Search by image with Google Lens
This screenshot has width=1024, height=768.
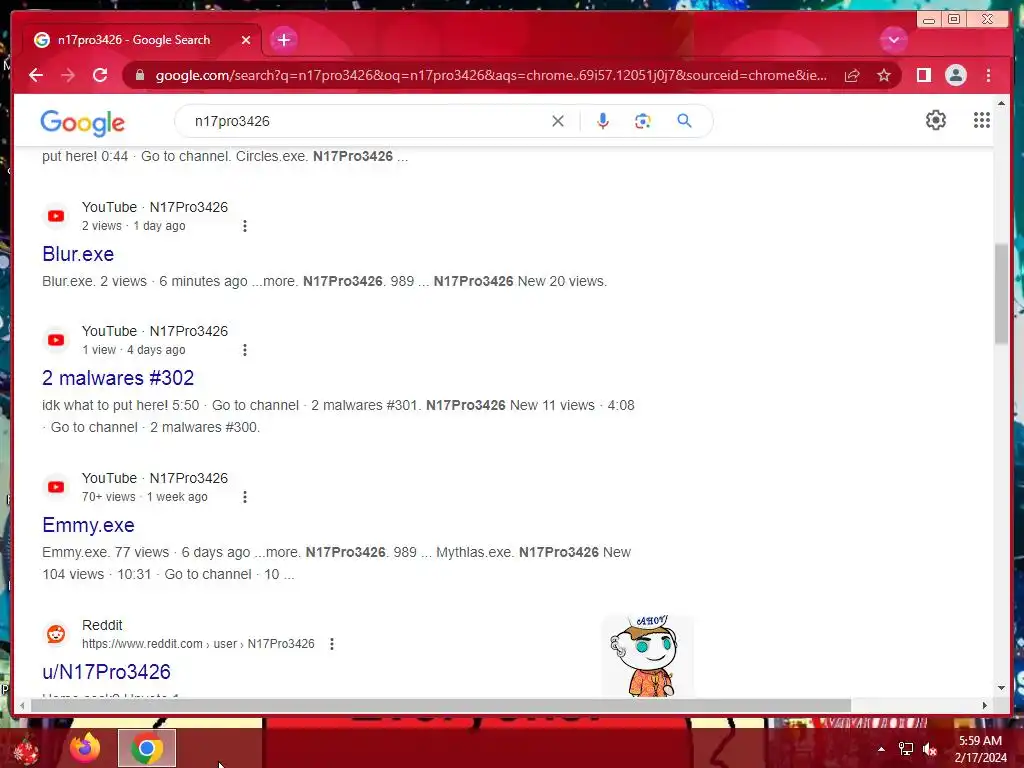point(643,121)
